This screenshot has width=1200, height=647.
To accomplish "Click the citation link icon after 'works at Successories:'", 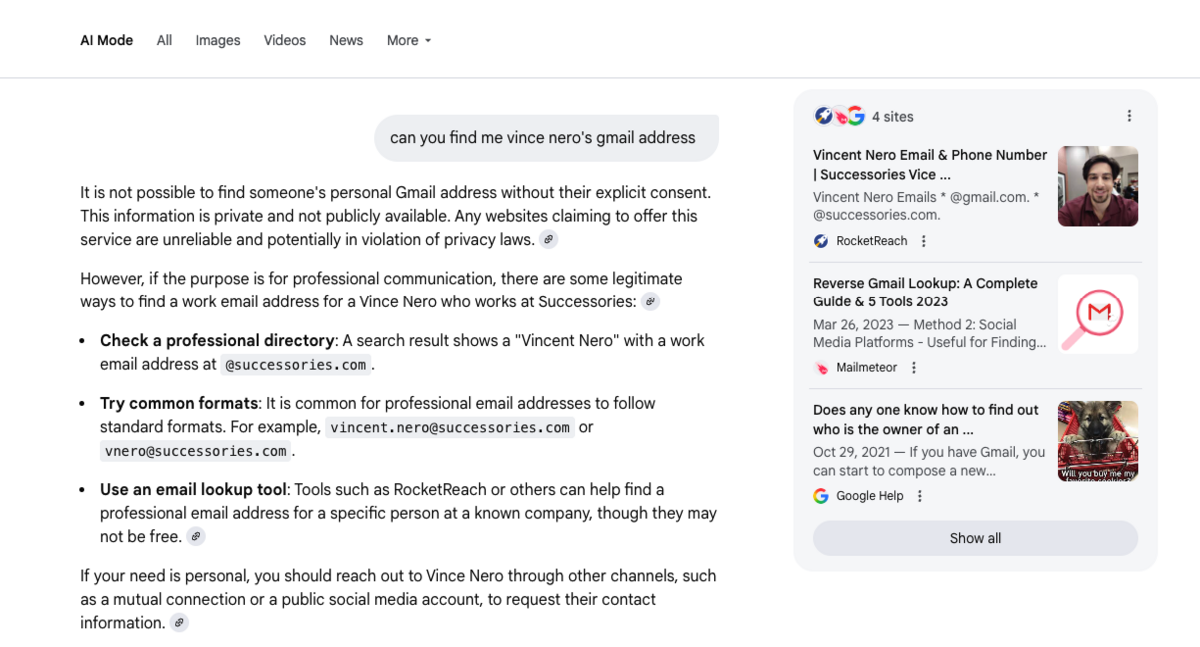I will (650, 302).
